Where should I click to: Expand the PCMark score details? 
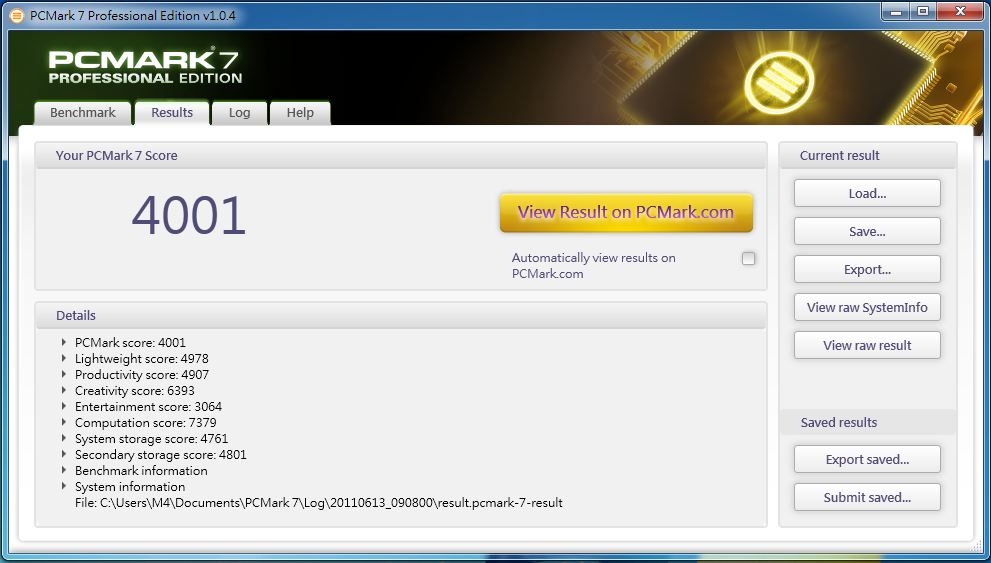coord(64,343)
